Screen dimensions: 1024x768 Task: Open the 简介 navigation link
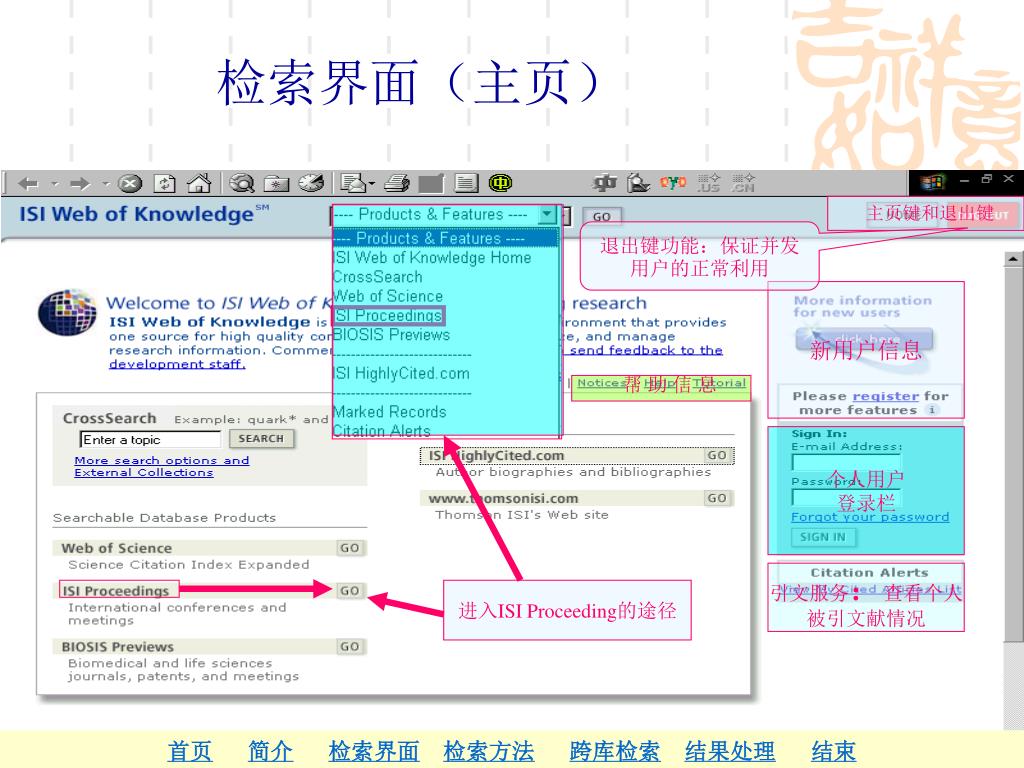tap(270, 751)
